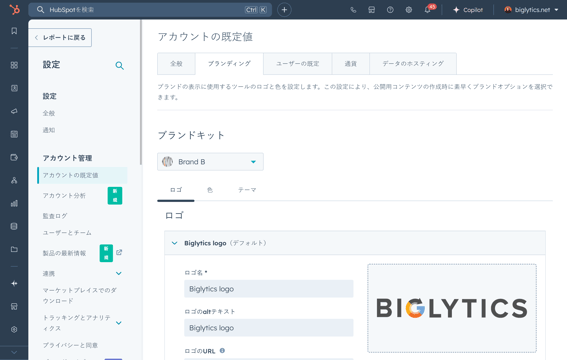Viewport: 567px width, 360px height.
Task: Expand トラッキングとアナリティクス chevron
Action: click(119, 323)
